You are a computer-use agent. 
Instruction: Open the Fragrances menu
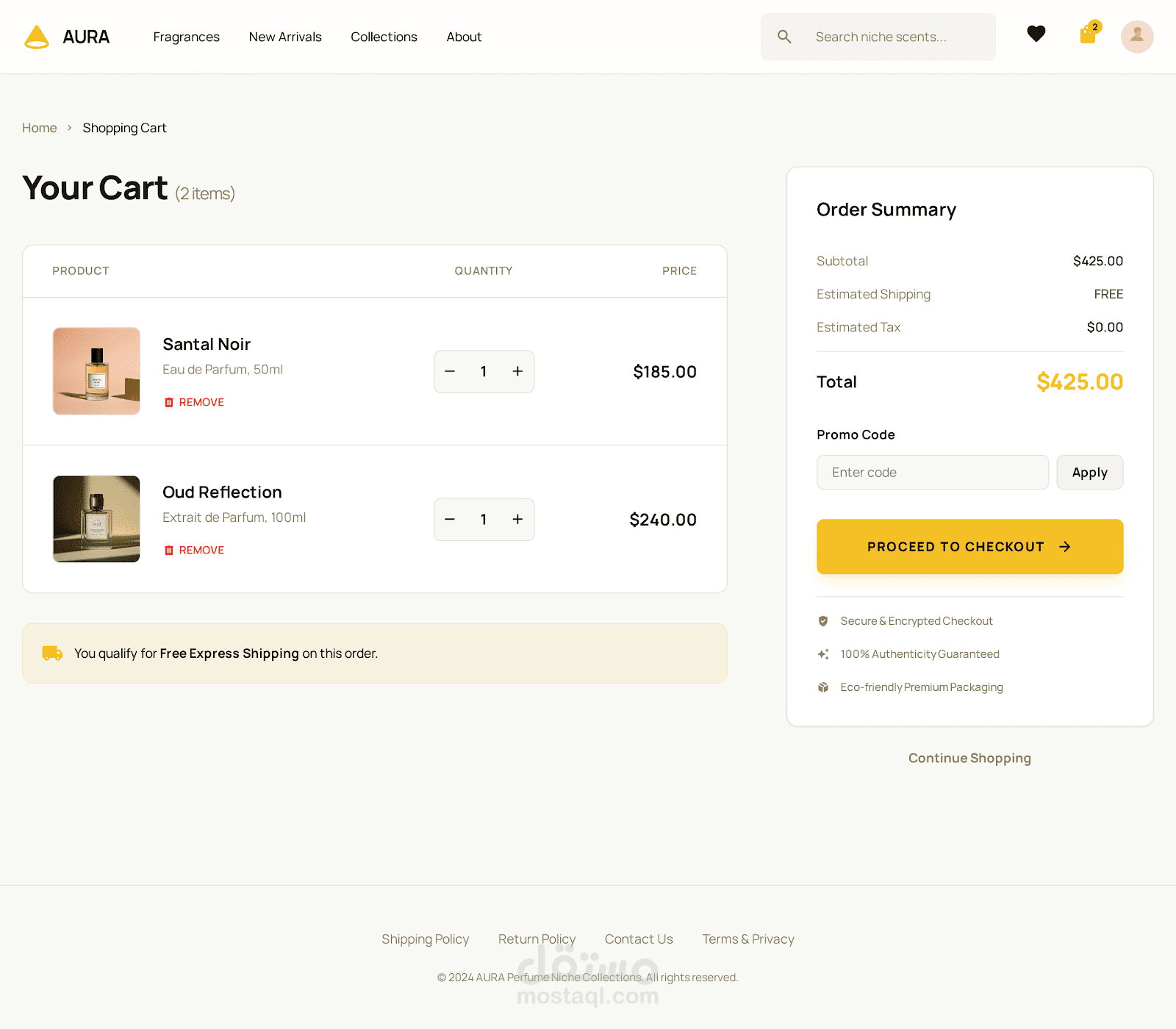(186, 37)
